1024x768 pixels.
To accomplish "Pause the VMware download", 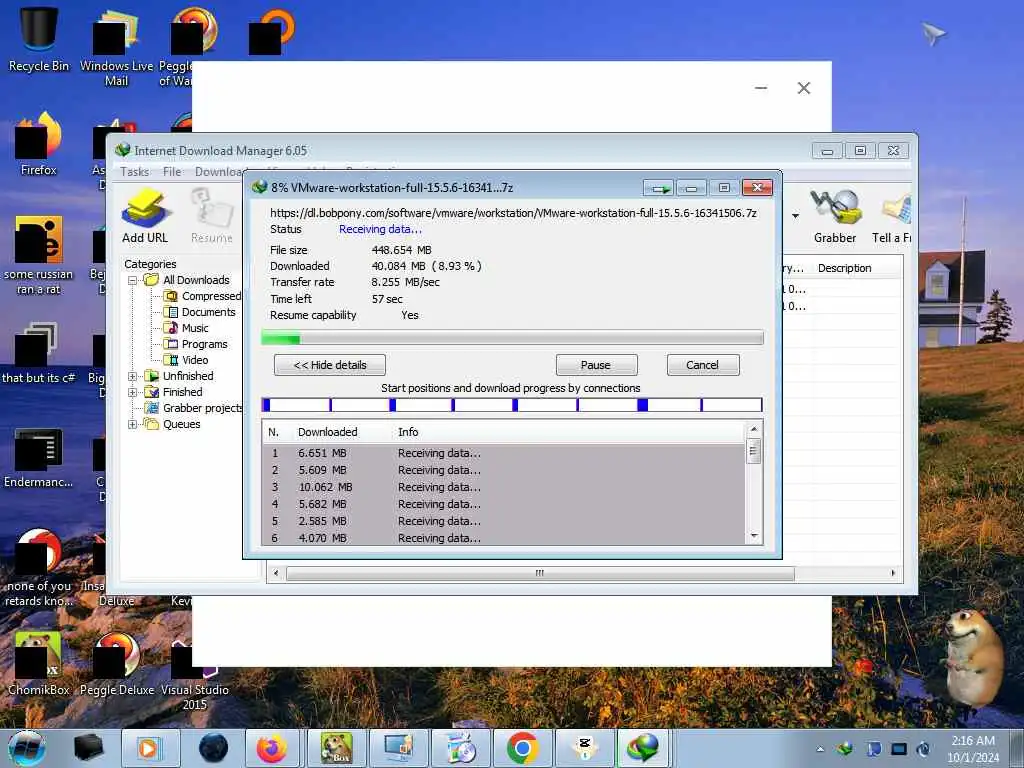I will (596, 365).
